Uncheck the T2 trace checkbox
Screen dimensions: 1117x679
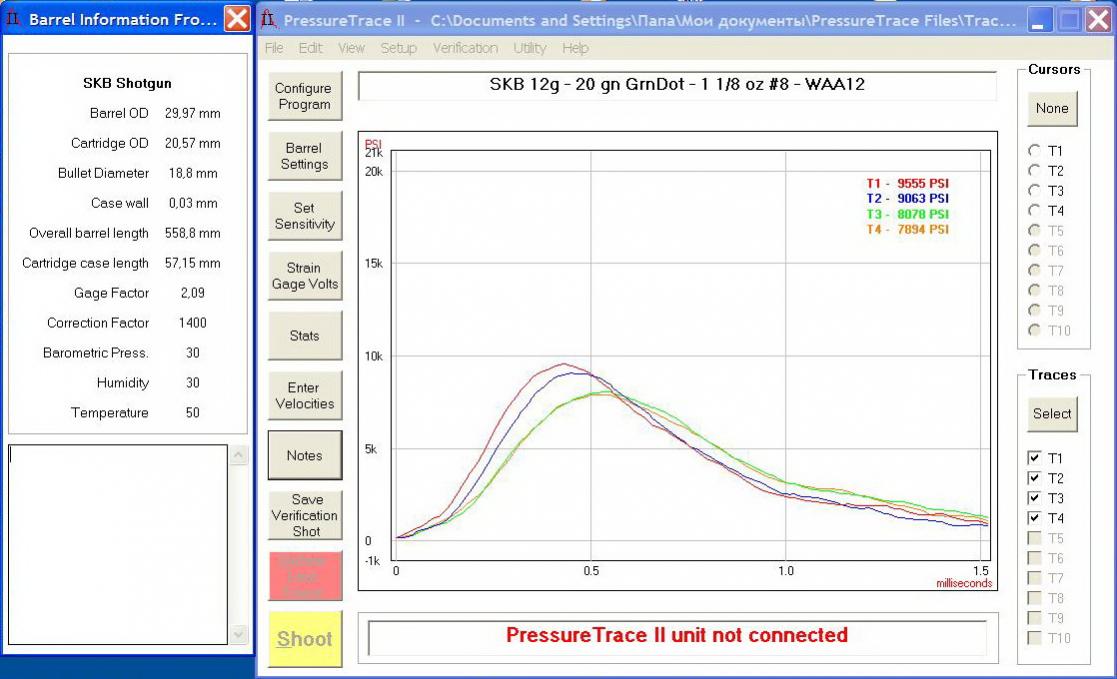tap(1035, 479)
